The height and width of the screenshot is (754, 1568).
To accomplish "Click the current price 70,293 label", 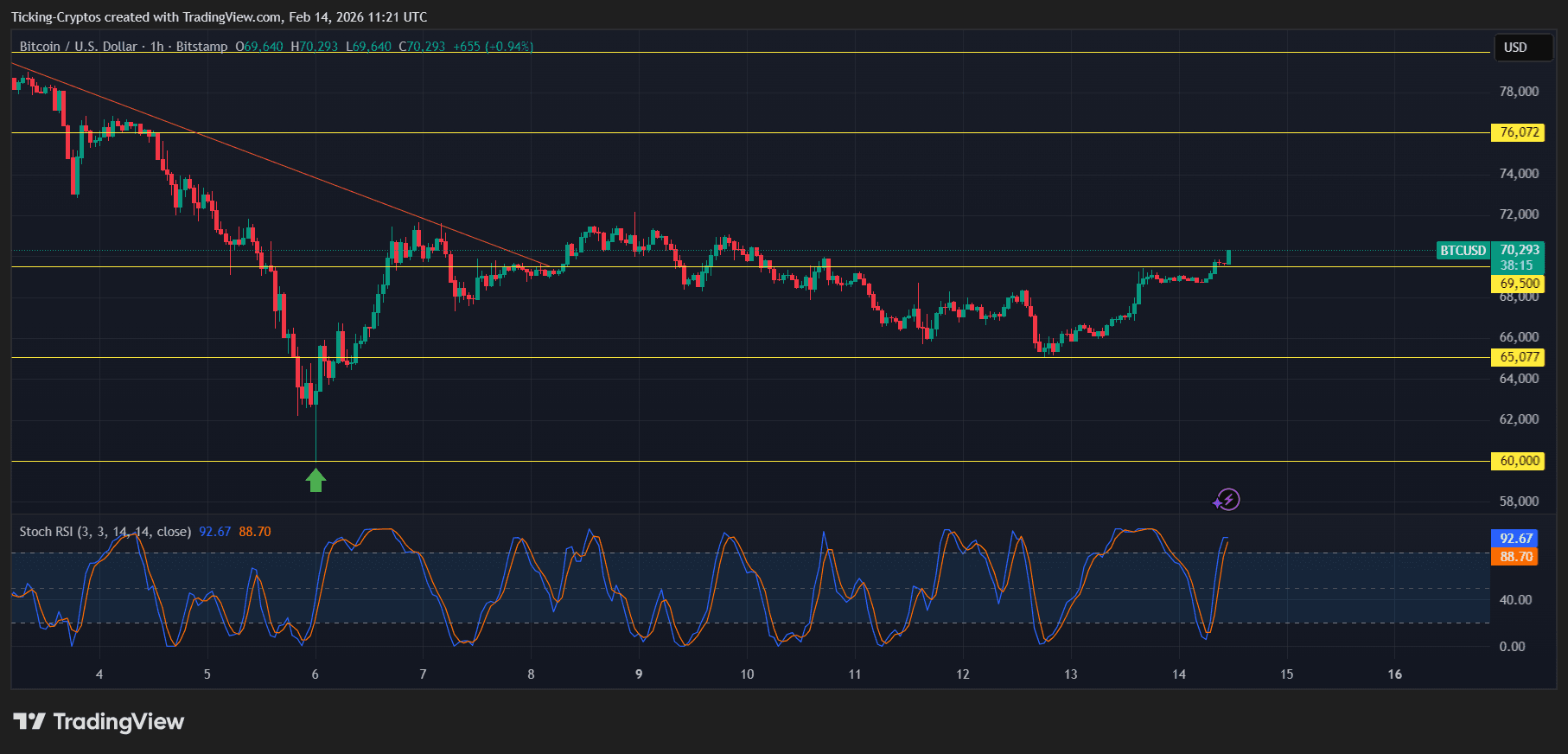I will (x=1519, y=251).
